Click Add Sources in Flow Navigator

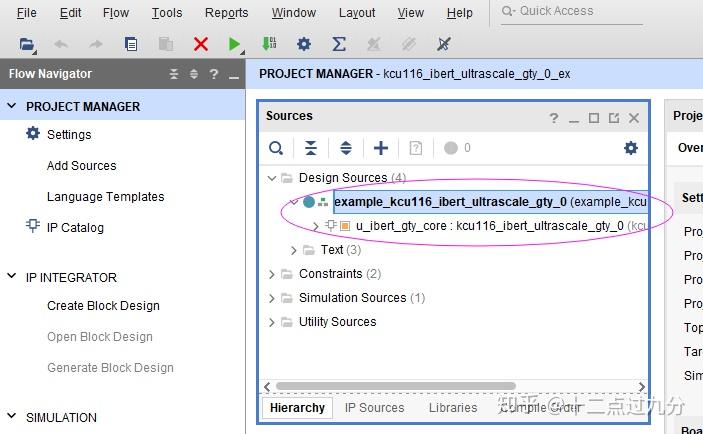(81, 166)
